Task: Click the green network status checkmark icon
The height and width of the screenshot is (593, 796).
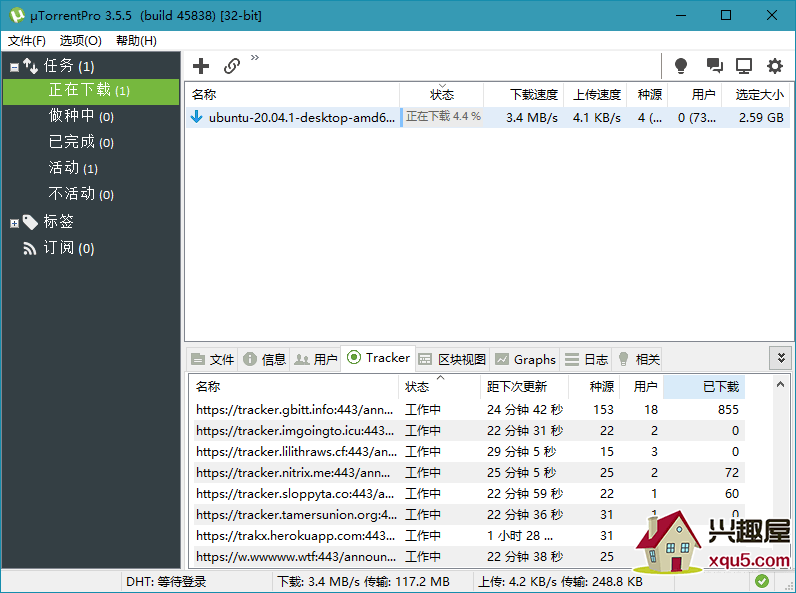Action: (761, 581)
